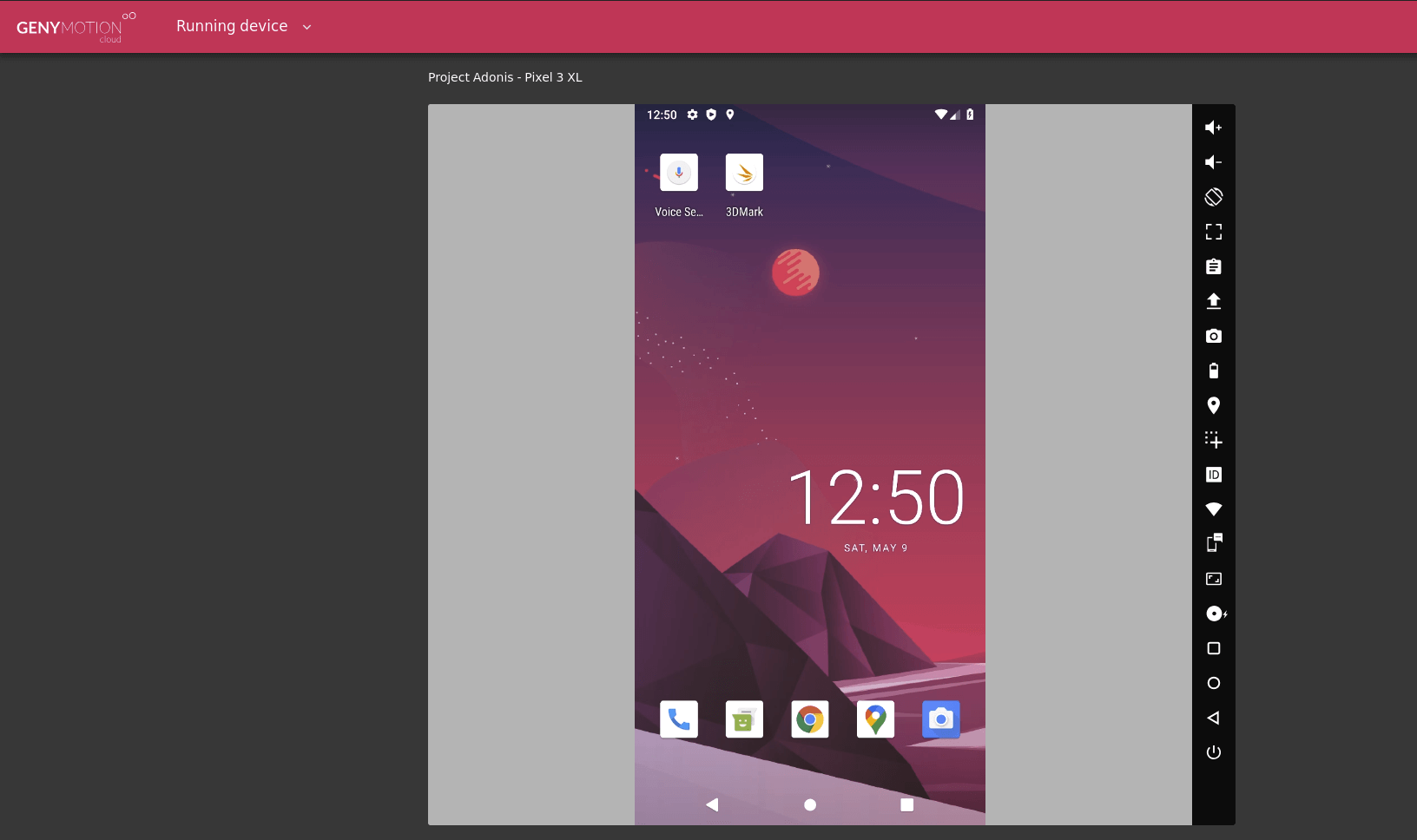Screen dimensions: 1417x840
Task: Open Chrome browser in the dock
Action: point(809,719)
